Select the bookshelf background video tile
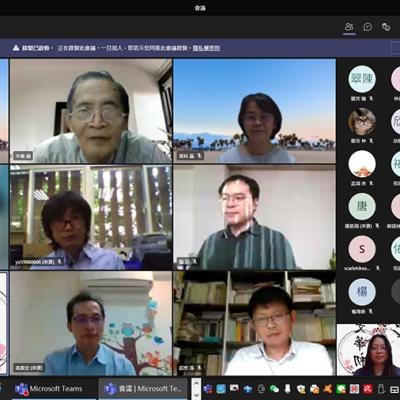 click(254, 323)
